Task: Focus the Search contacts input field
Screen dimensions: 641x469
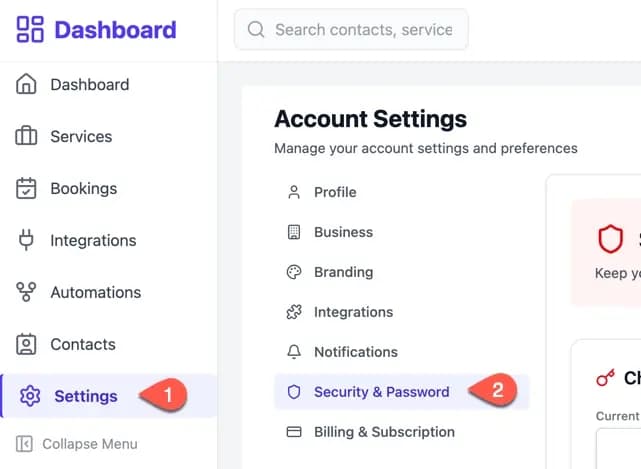Action: 351,29
